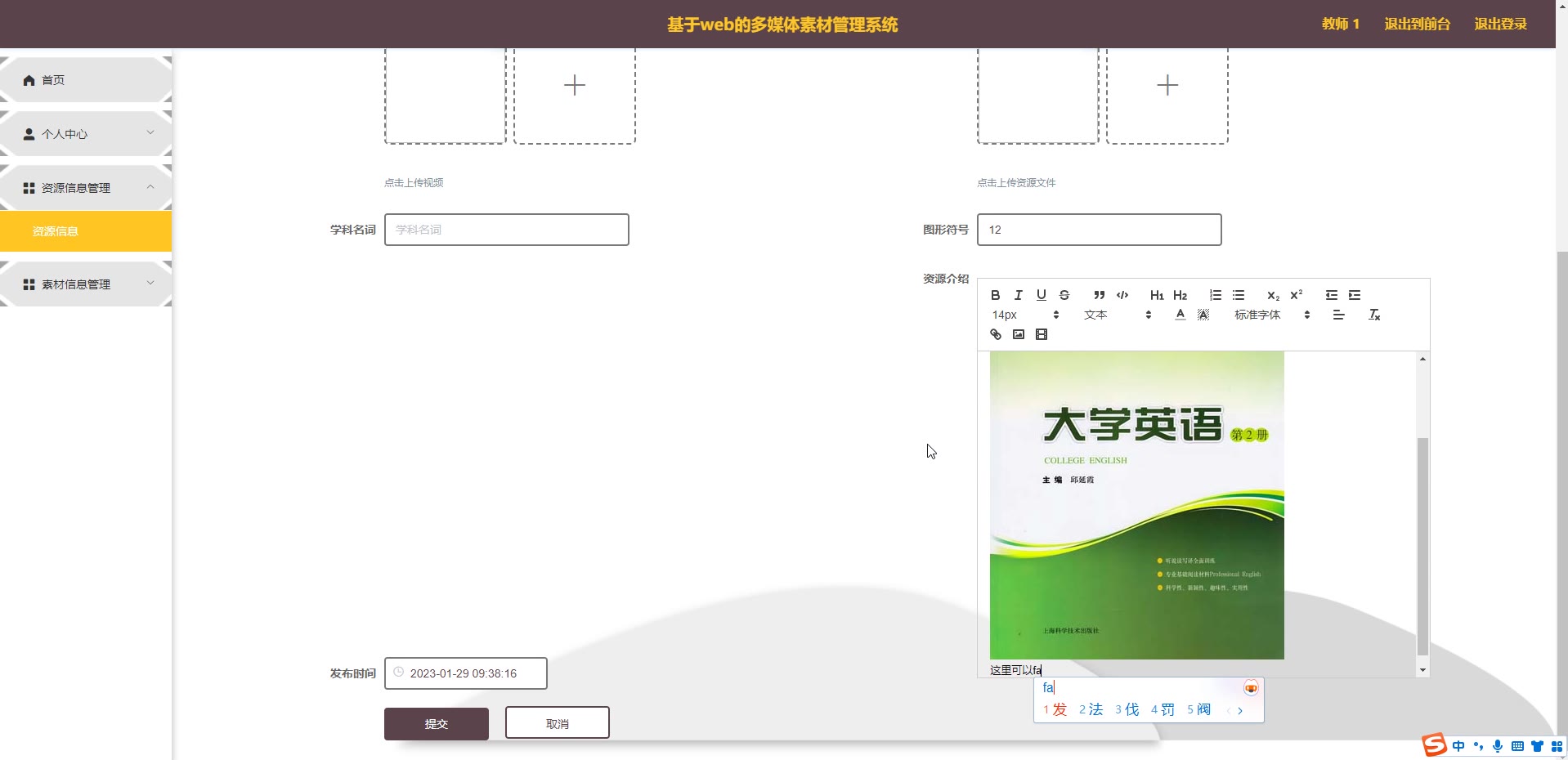Start an ordered numbered list

(1216, 295)
